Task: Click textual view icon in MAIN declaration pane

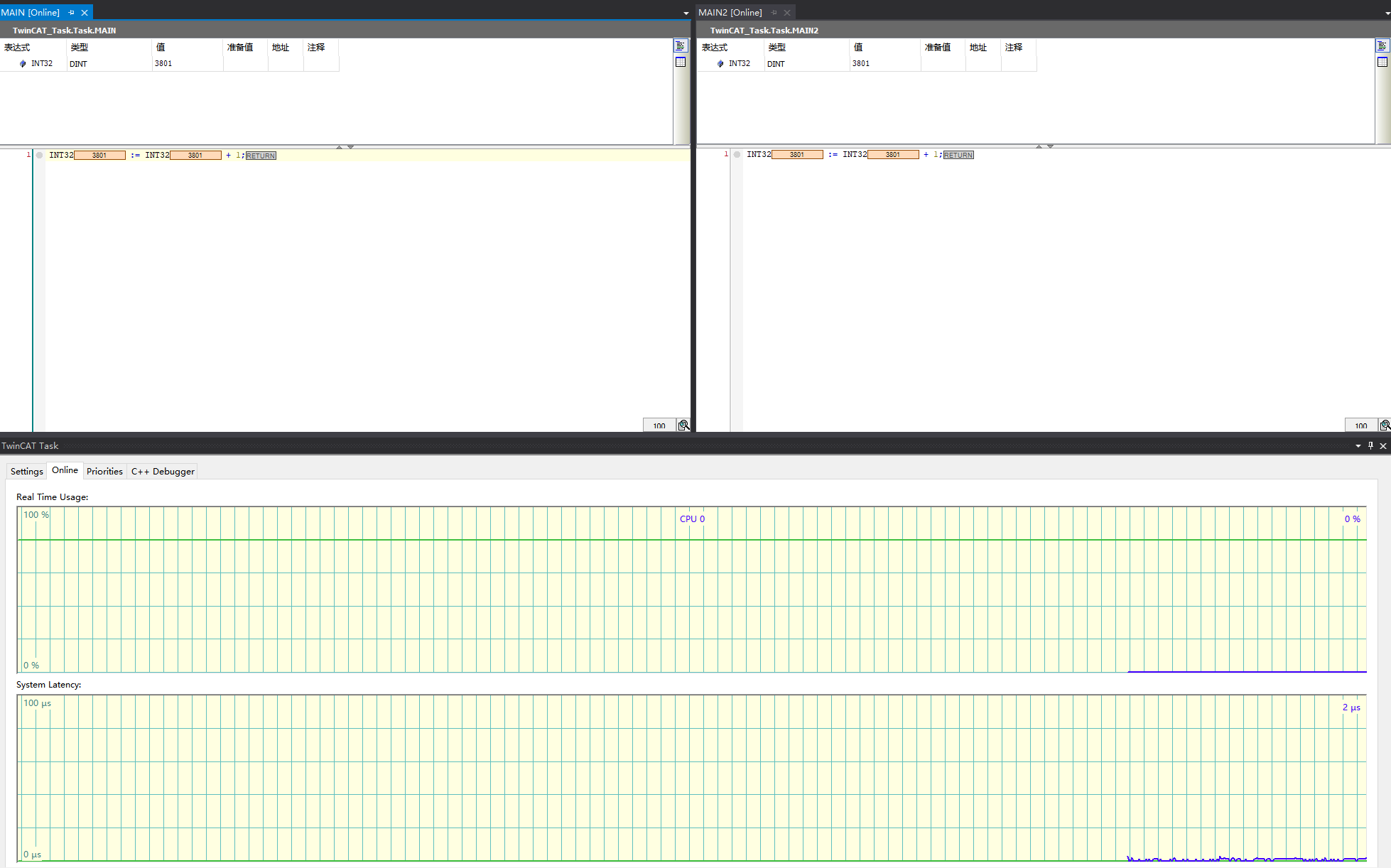Action: 680,46
